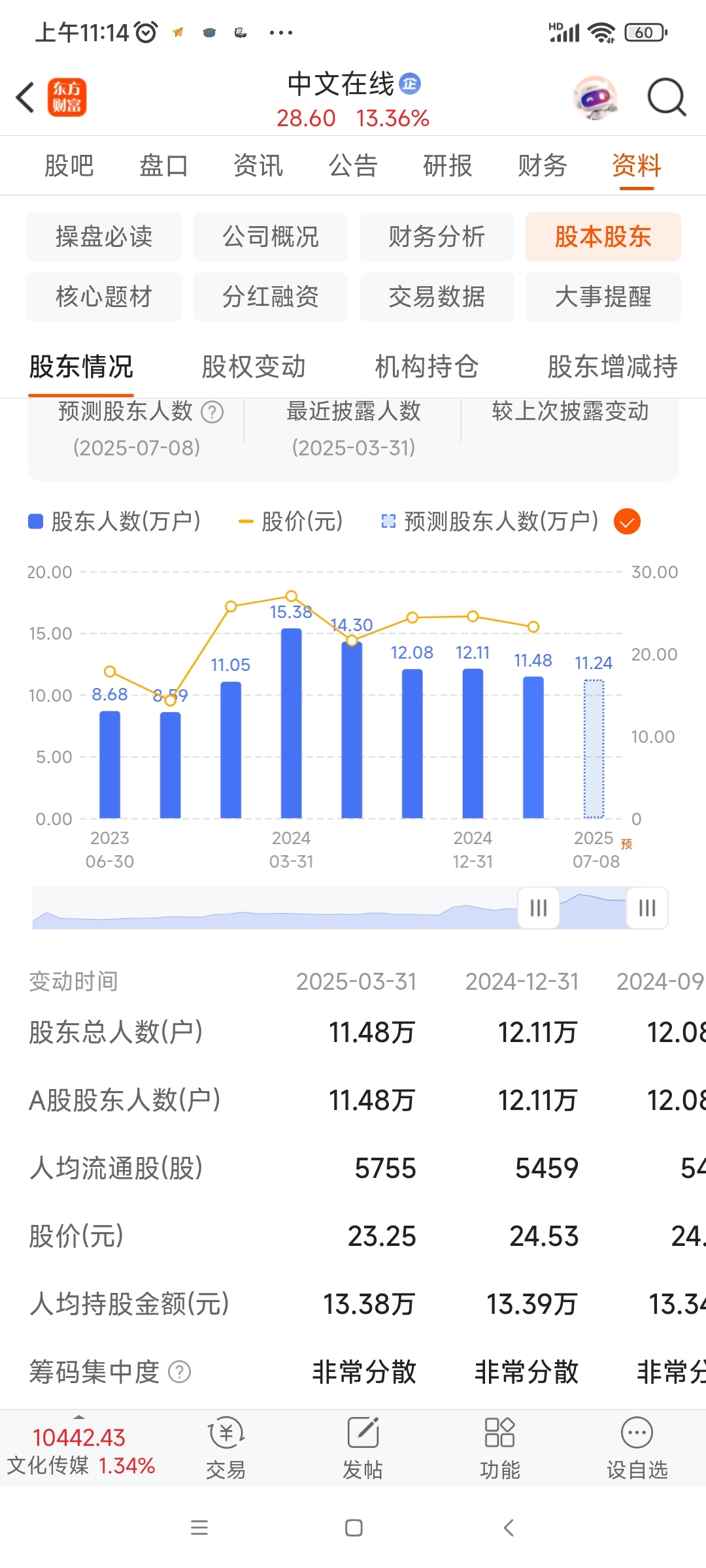Tap help icon next to 筹码集中度
706x1568 pixels.
click(x=179, y=1372)
